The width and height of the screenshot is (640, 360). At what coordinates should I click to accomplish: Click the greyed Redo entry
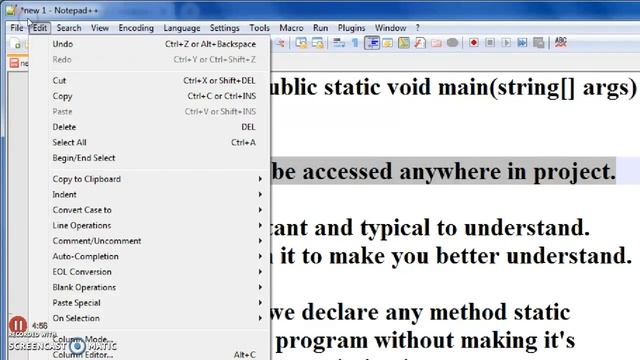[149, 60]
